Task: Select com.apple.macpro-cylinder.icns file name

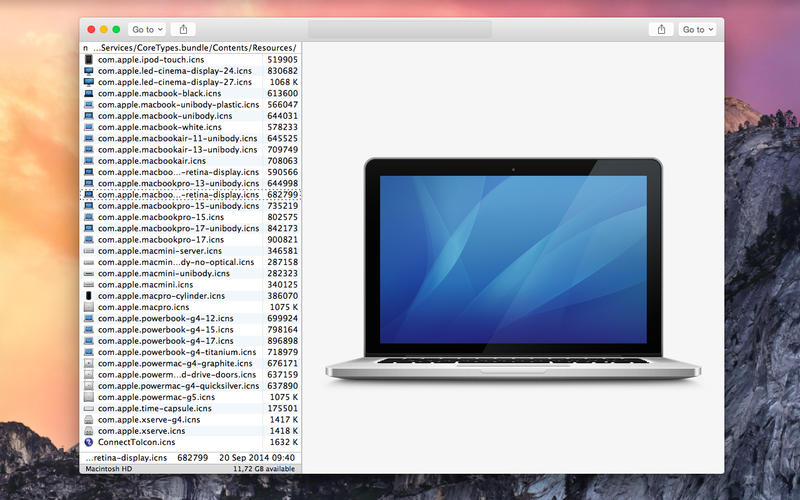Action: tap(161, 296)
